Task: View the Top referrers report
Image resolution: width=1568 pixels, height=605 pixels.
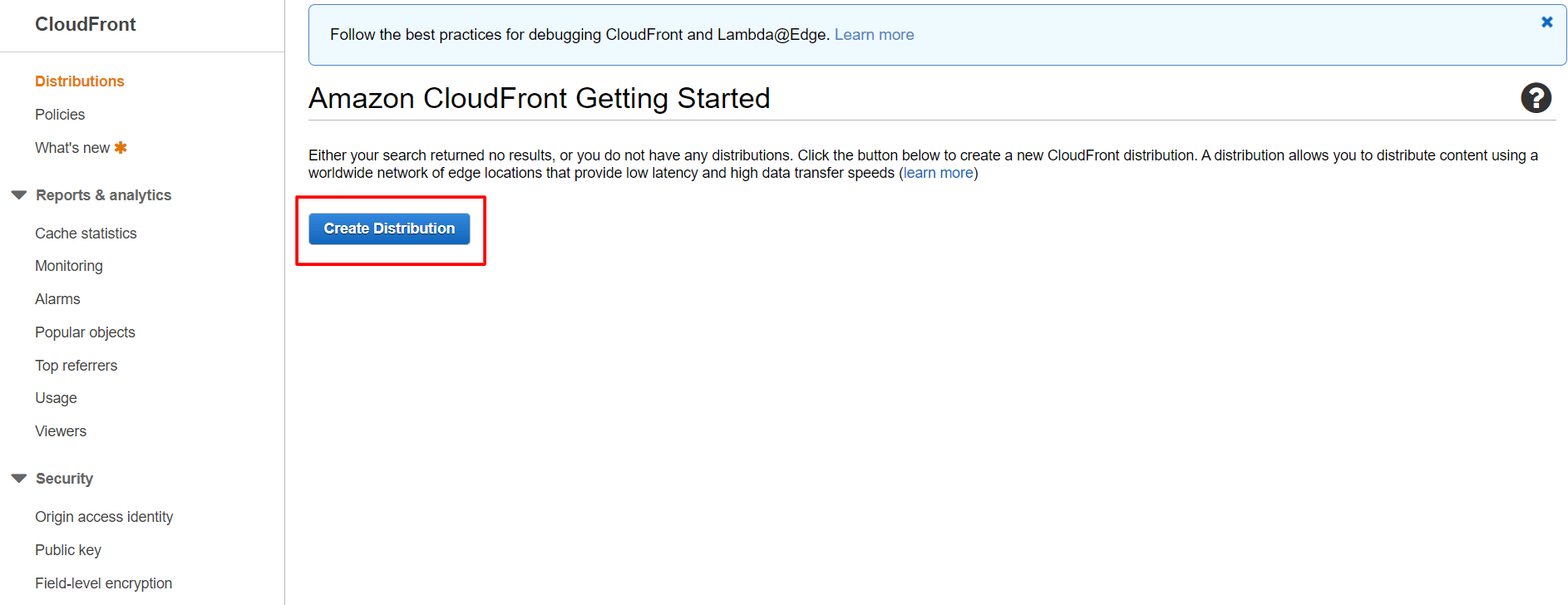Action: point(76,366)
